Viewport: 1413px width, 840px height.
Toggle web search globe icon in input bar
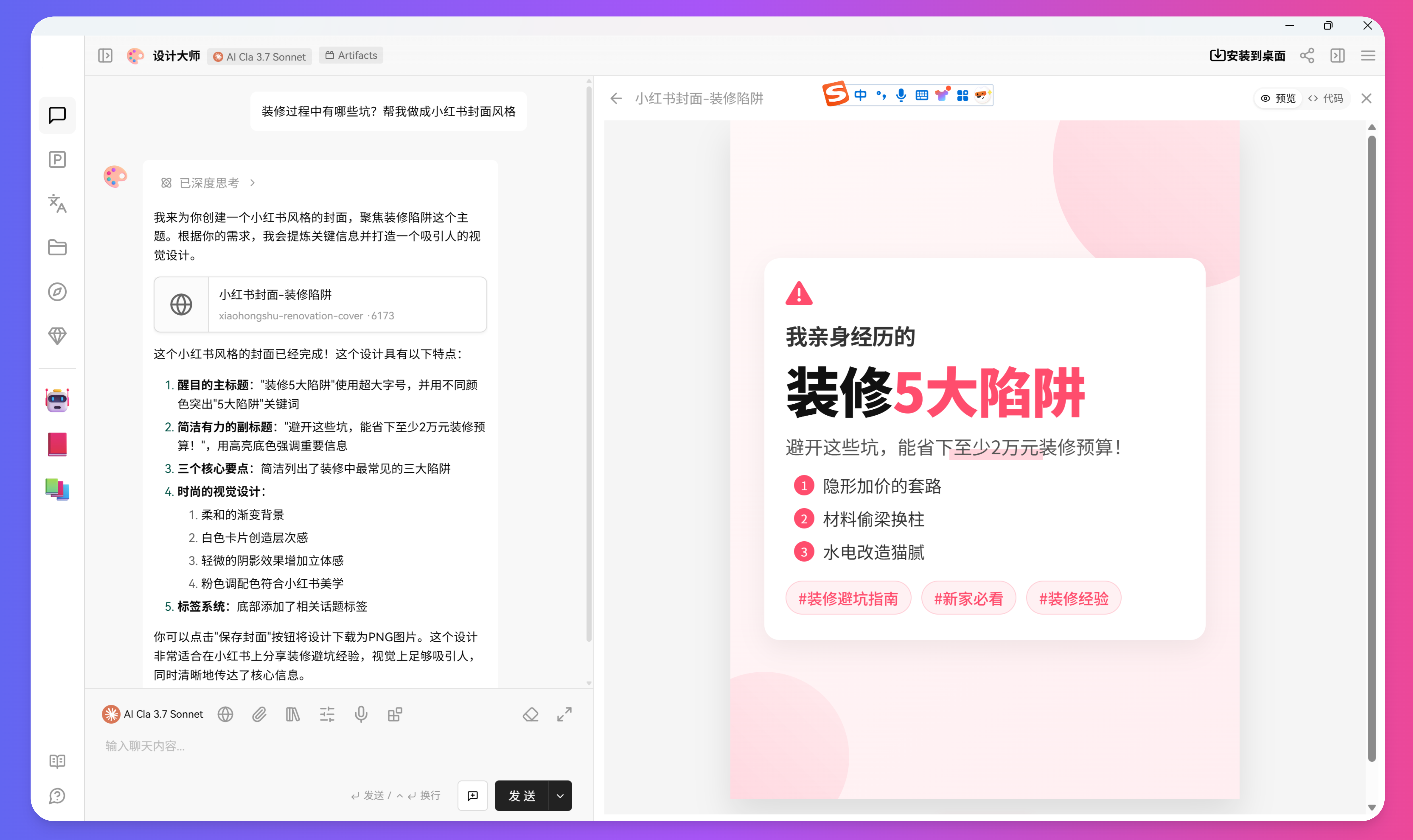tap(225, 714)
